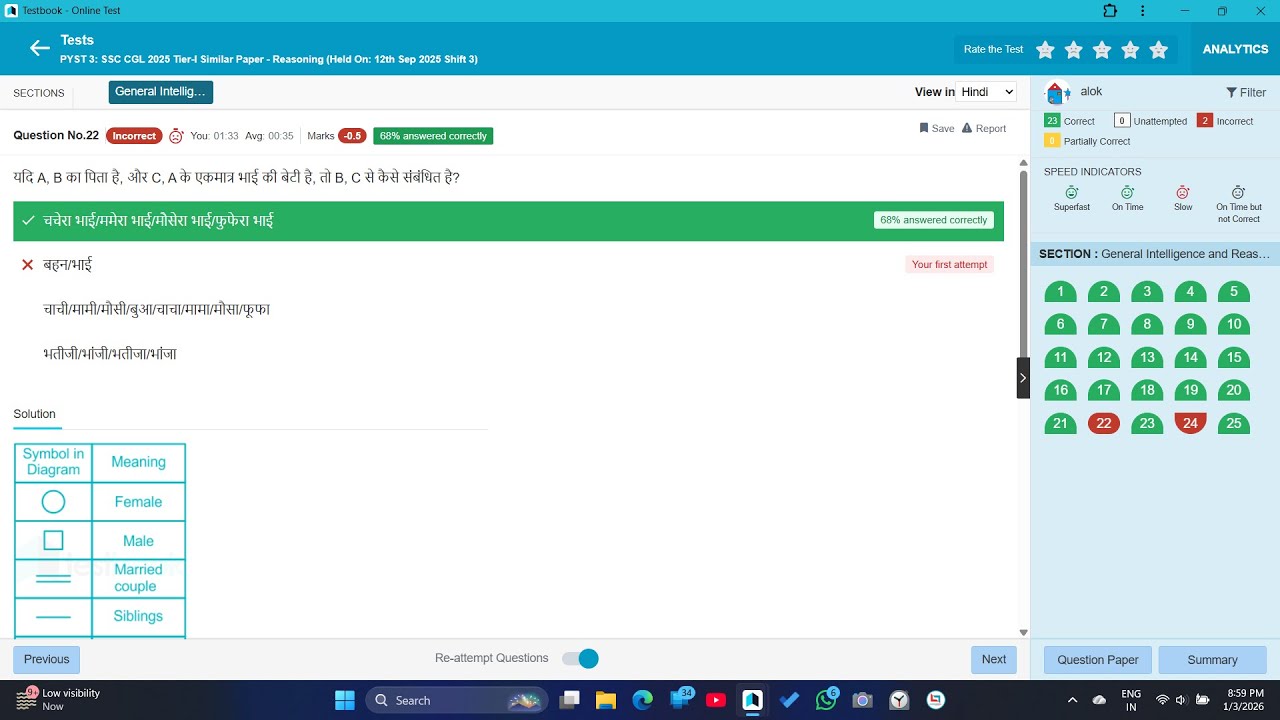1280x720 pixels.
Task: Open YouTube app from taskbar
Action: [716, 700]
